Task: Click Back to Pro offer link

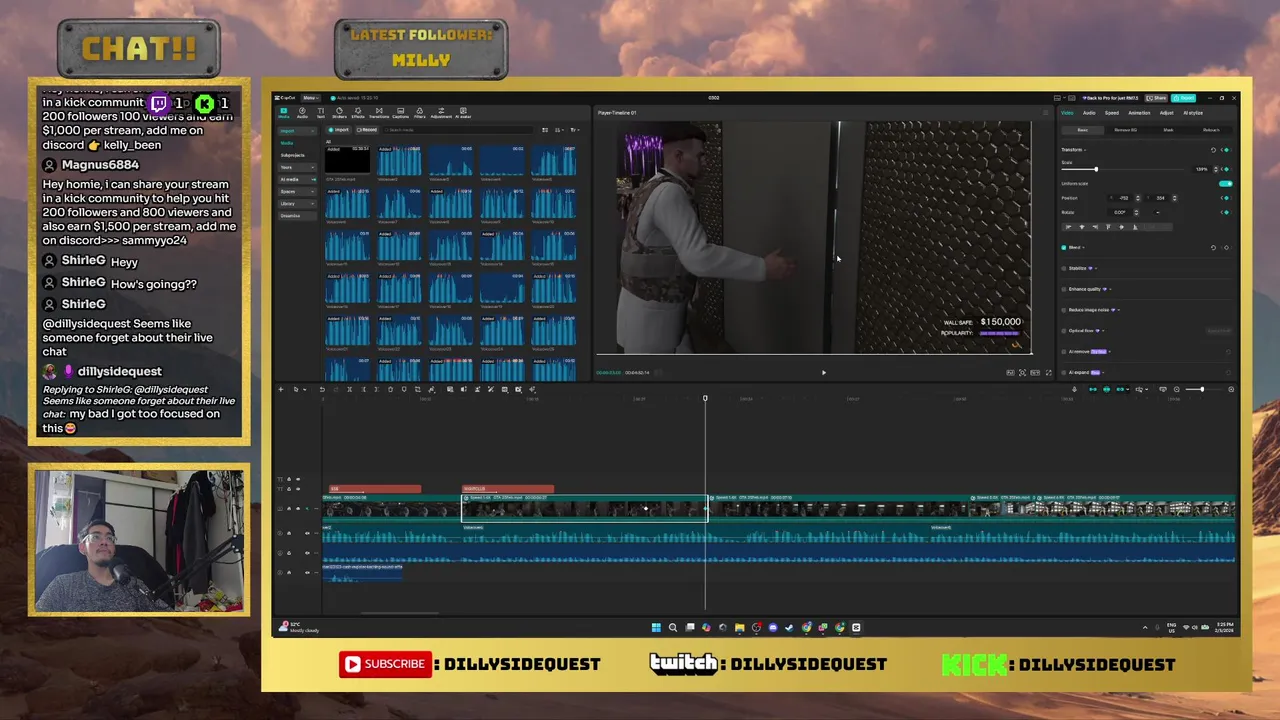Action: (x=1110, y=98)
